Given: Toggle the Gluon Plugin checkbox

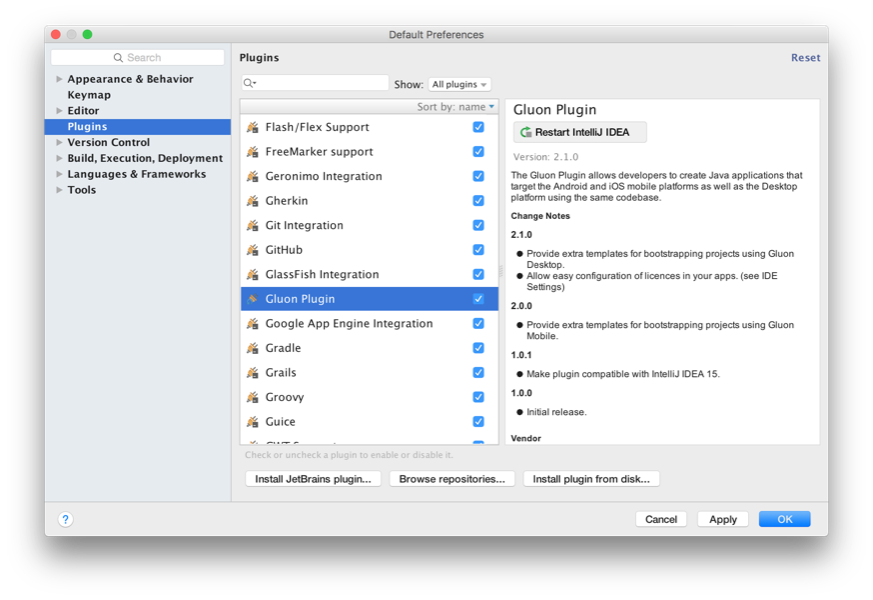Looking at the screenshot, I should [x=478, y=299].
